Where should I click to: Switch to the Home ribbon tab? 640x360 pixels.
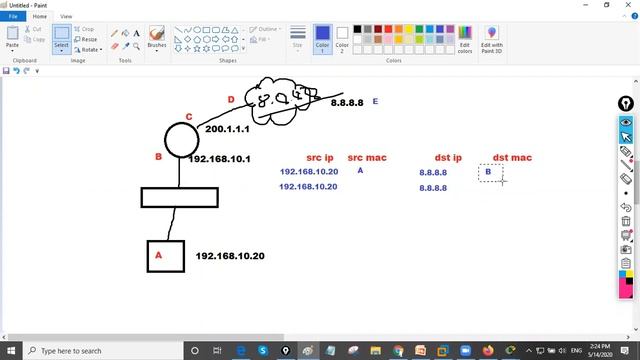click(40, 16)
